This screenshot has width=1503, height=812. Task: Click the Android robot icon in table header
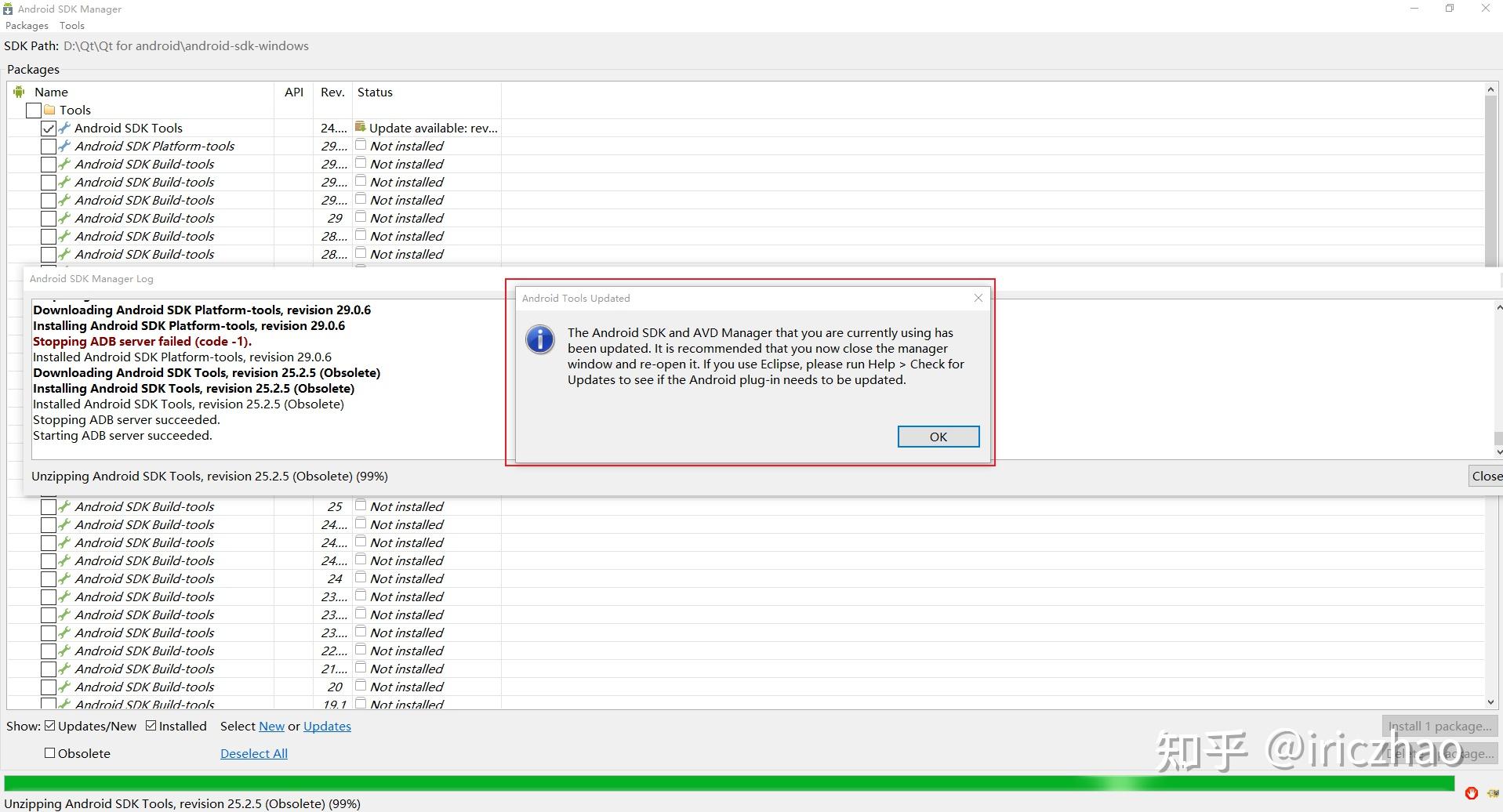pos(19,92)
